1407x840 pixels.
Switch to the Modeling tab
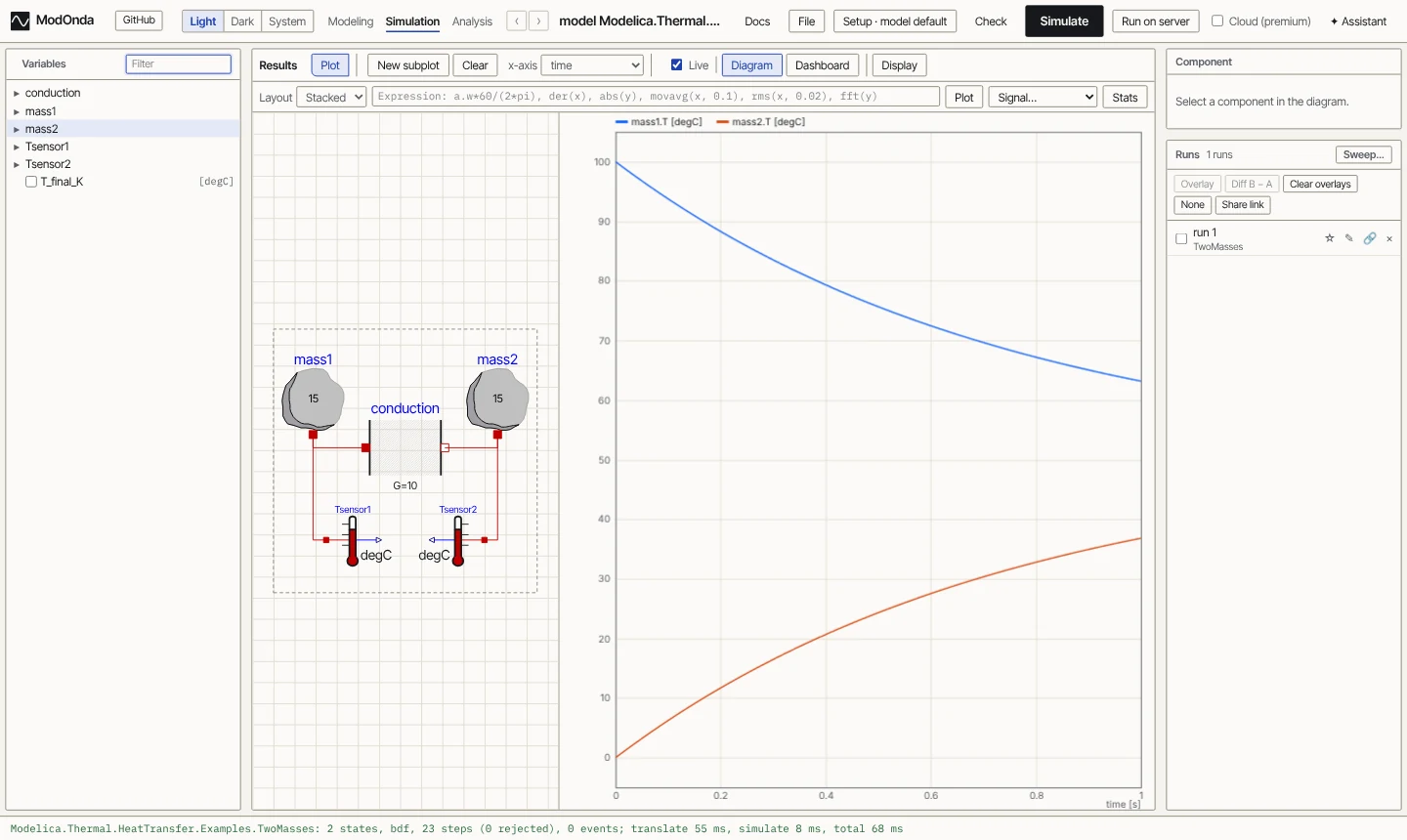[x=351, y=21]
